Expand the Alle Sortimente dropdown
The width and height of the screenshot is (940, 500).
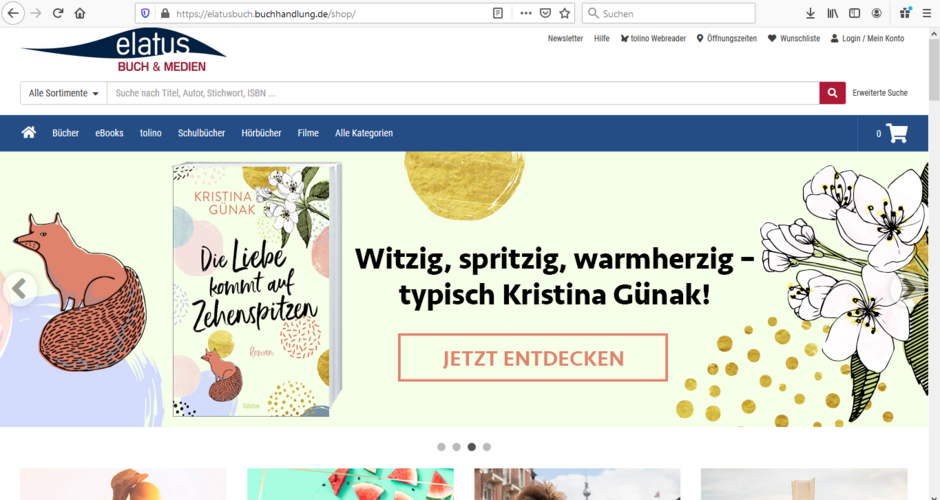pos(64,93)
